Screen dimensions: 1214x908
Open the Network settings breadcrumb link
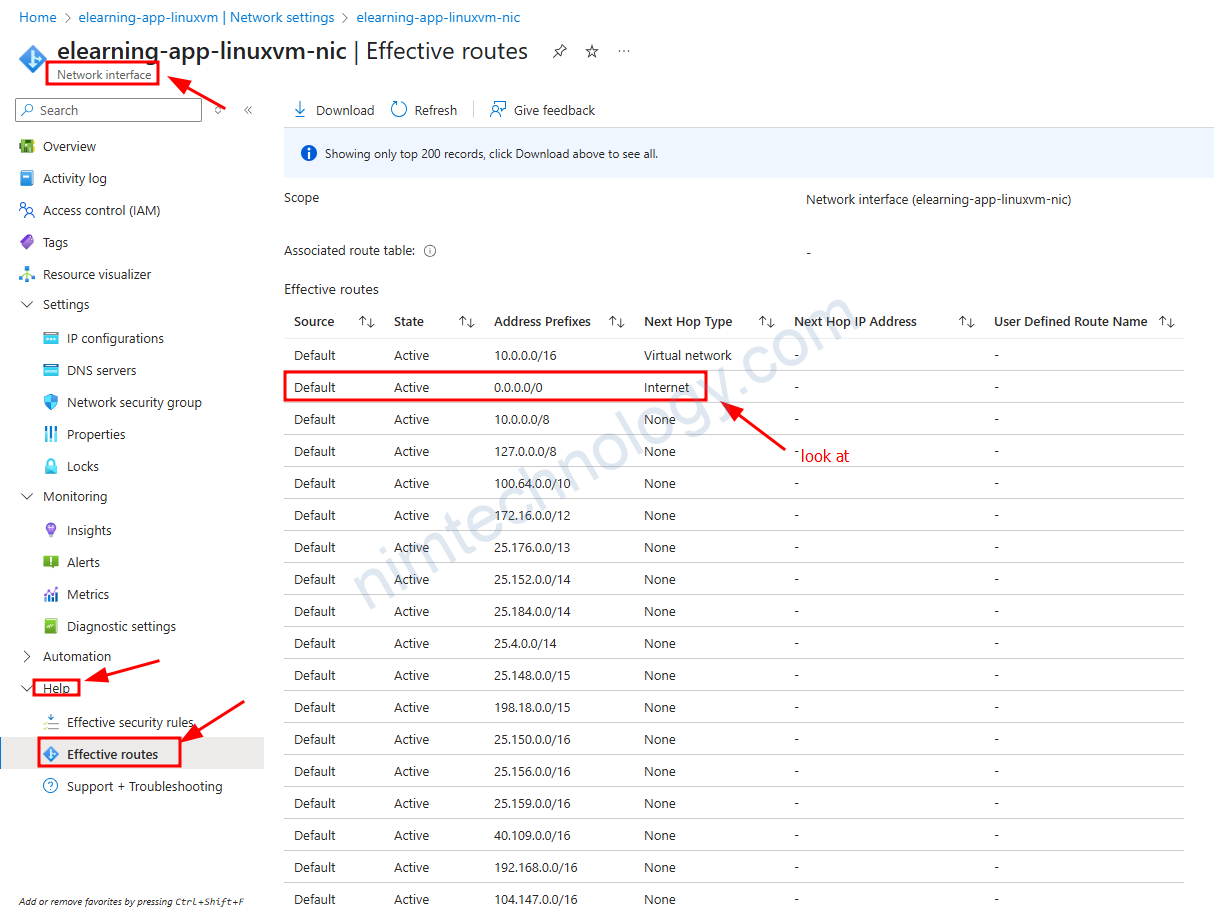pyautogui.click(x=206, y=17)
